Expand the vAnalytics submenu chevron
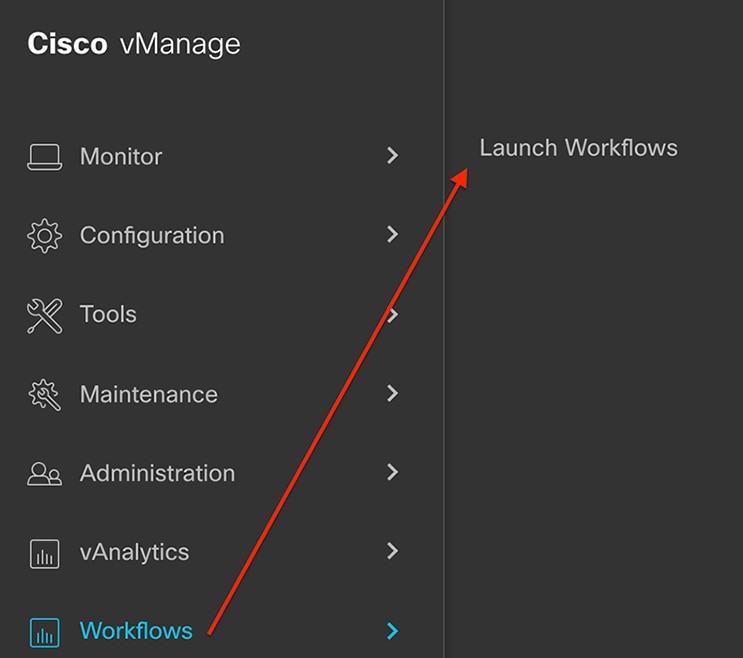Image resolution: width=743 pixels, height=658 pixels. 392,550
